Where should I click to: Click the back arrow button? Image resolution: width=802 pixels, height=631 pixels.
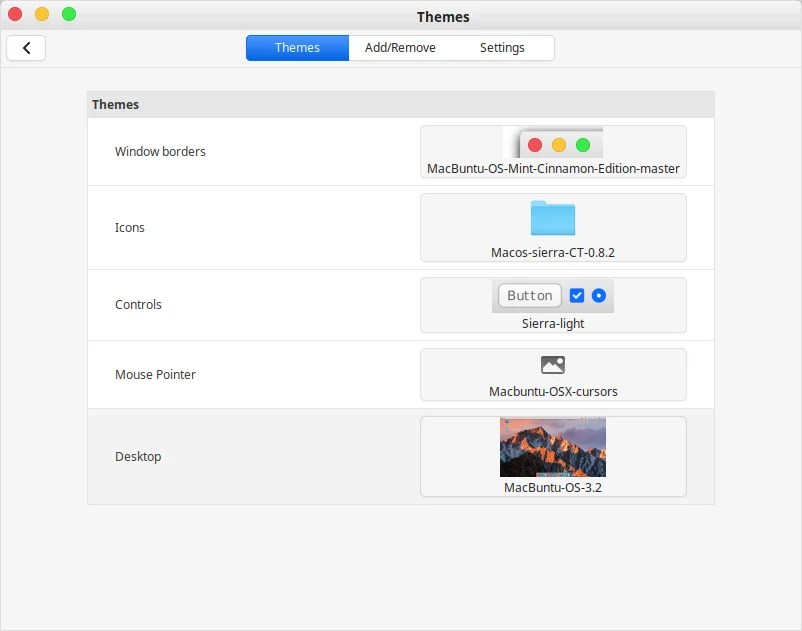26,47
